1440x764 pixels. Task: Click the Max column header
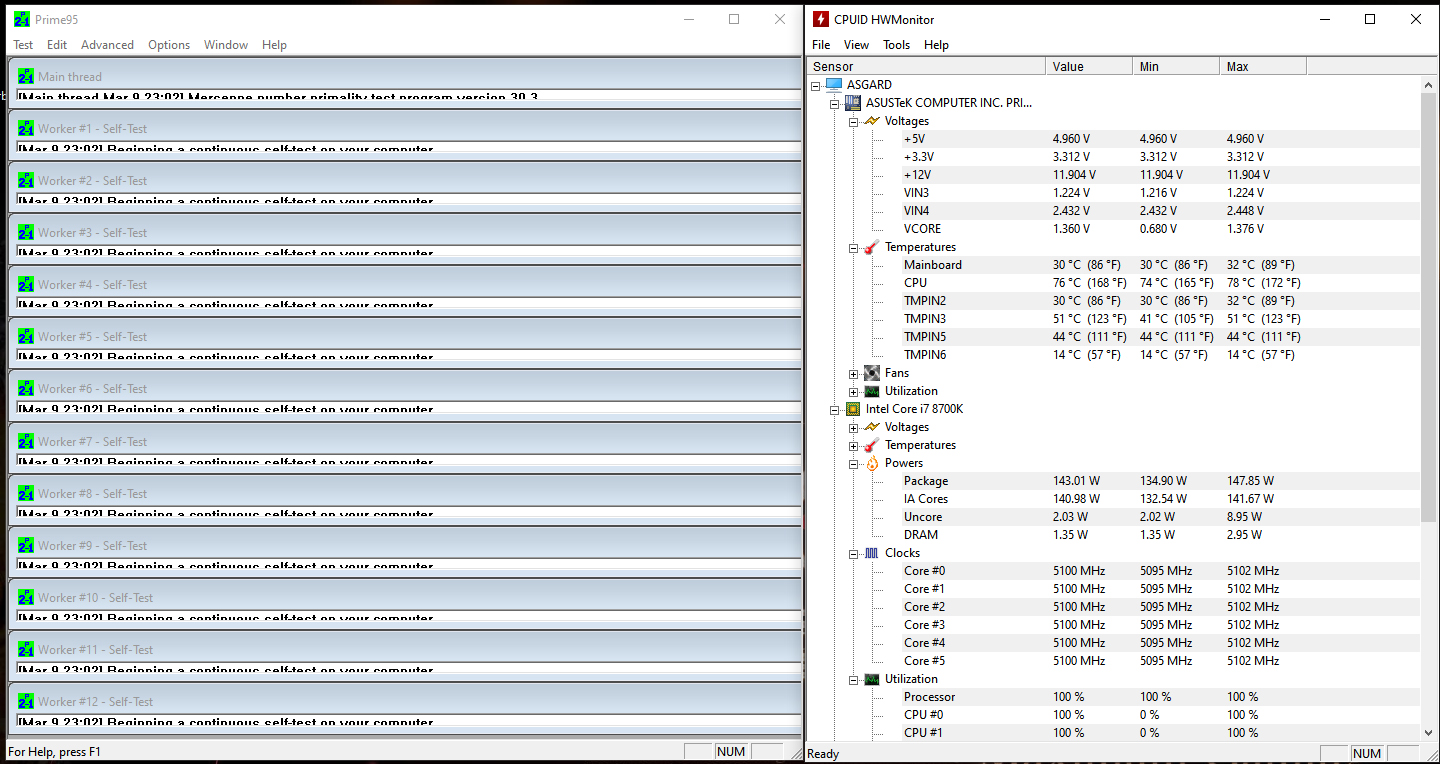[x=1263, y=67]
